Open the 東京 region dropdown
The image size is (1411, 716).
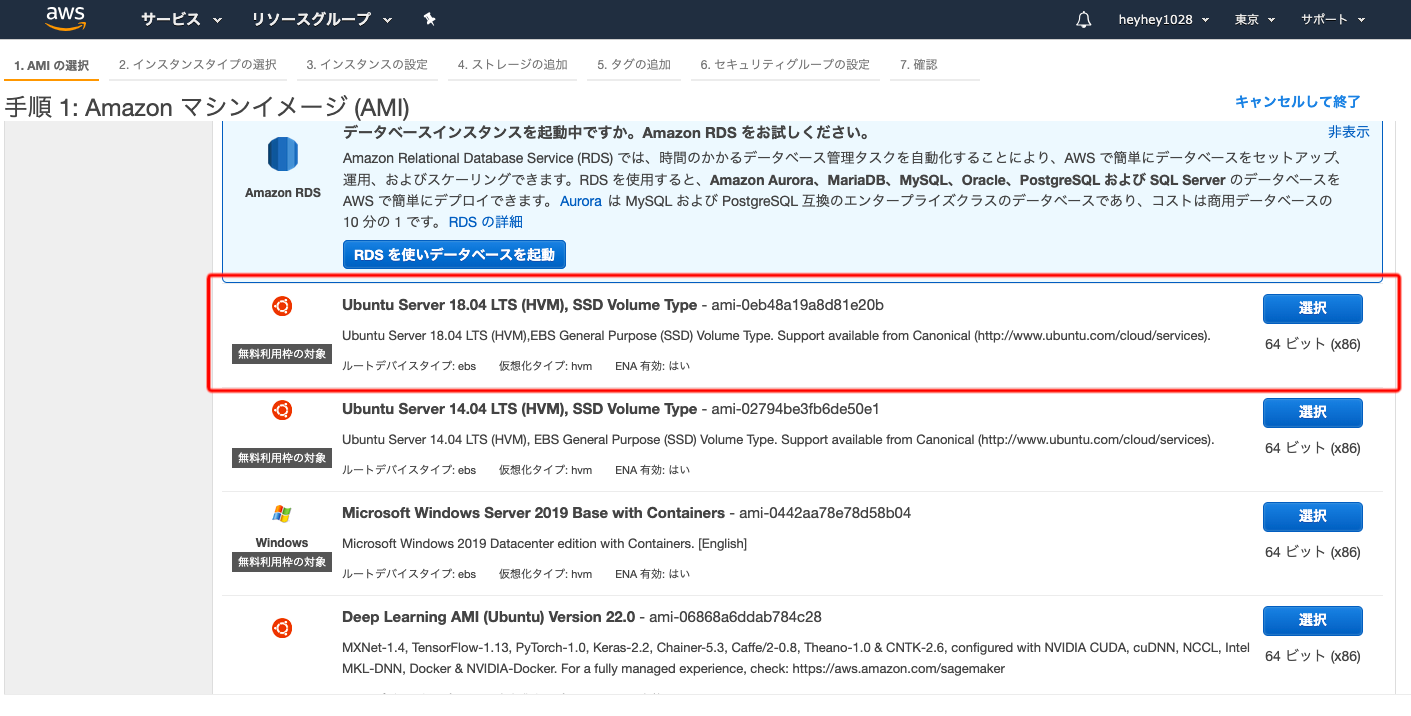[1255, 19]
